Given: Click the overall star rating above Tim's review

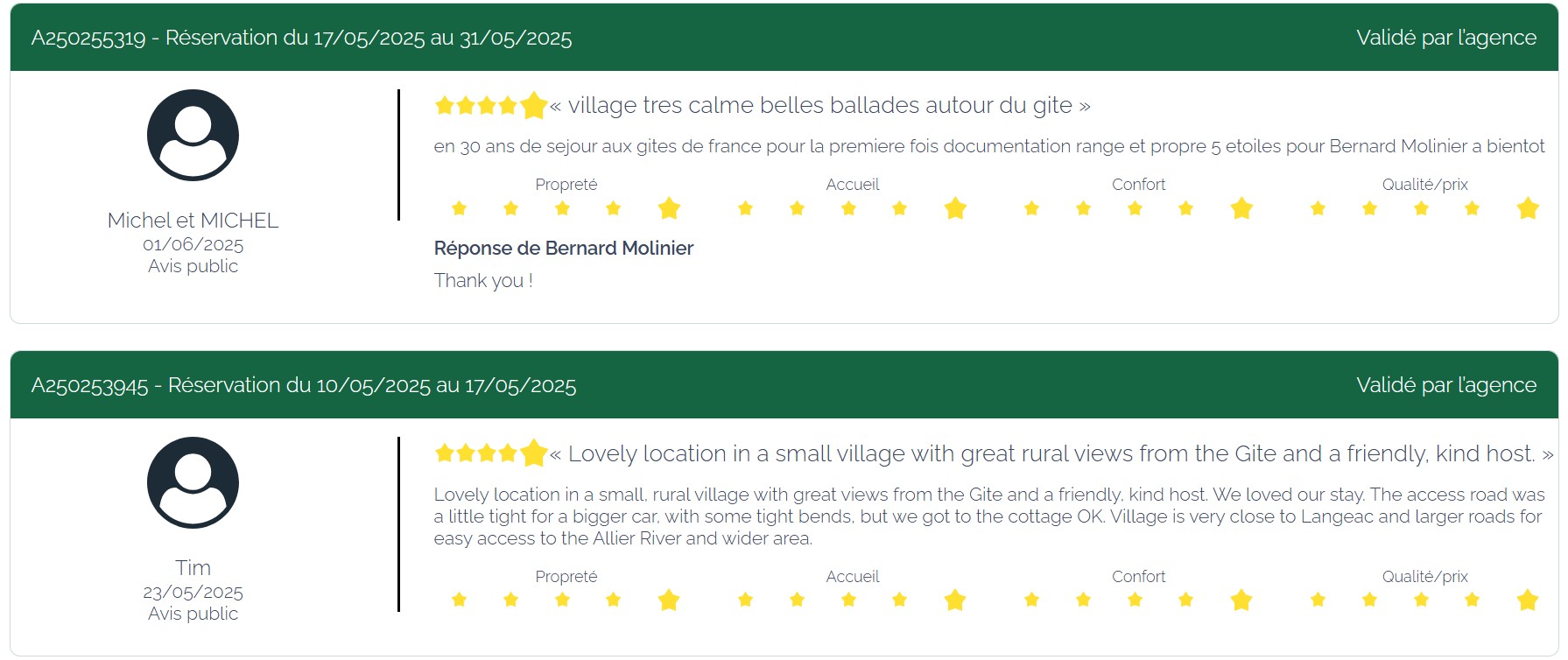Looking at the screenshot, I should point(490,453).
